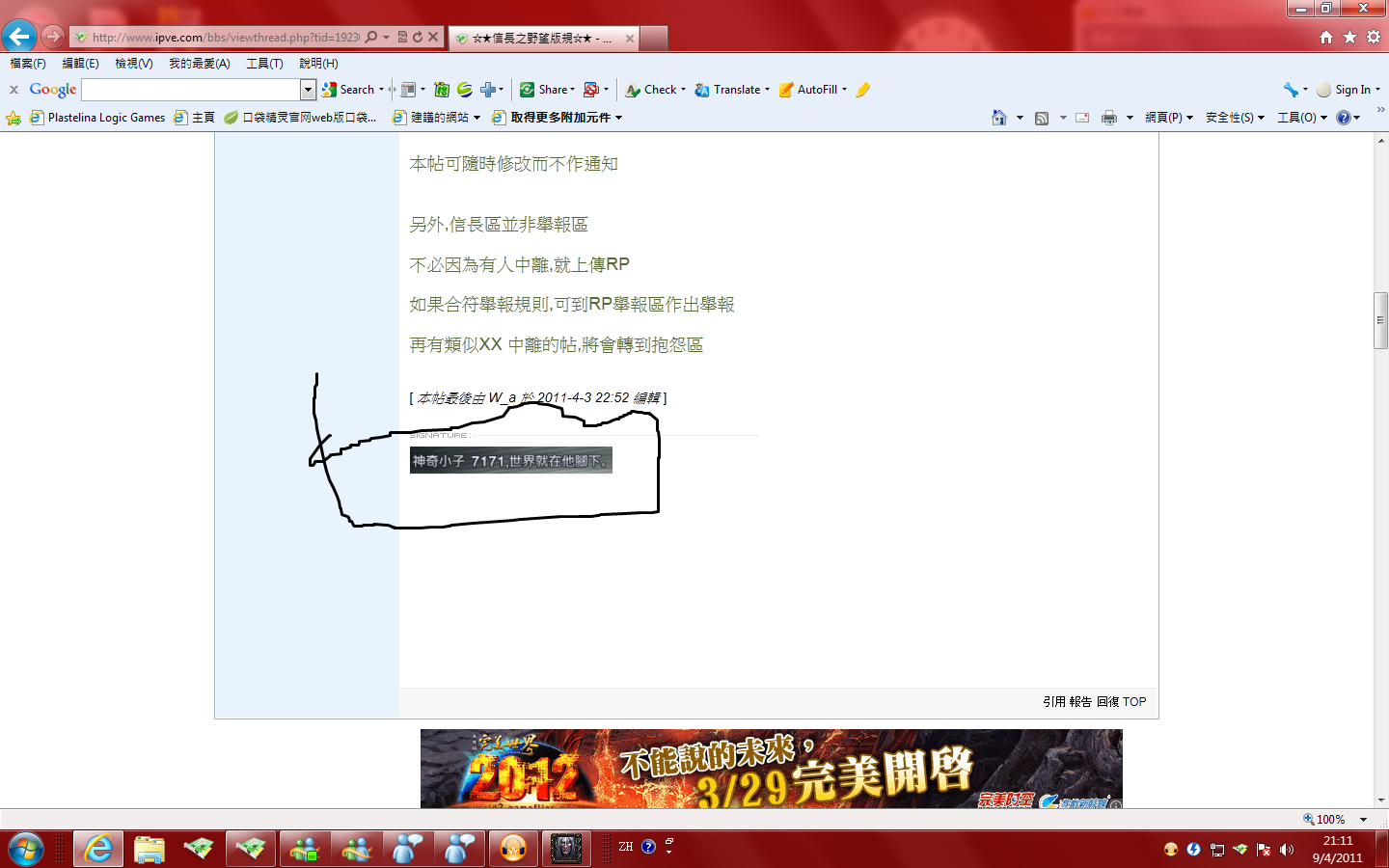Open the 檔案(F) menu
The image size is (1389, 868).
click(28, 64)
